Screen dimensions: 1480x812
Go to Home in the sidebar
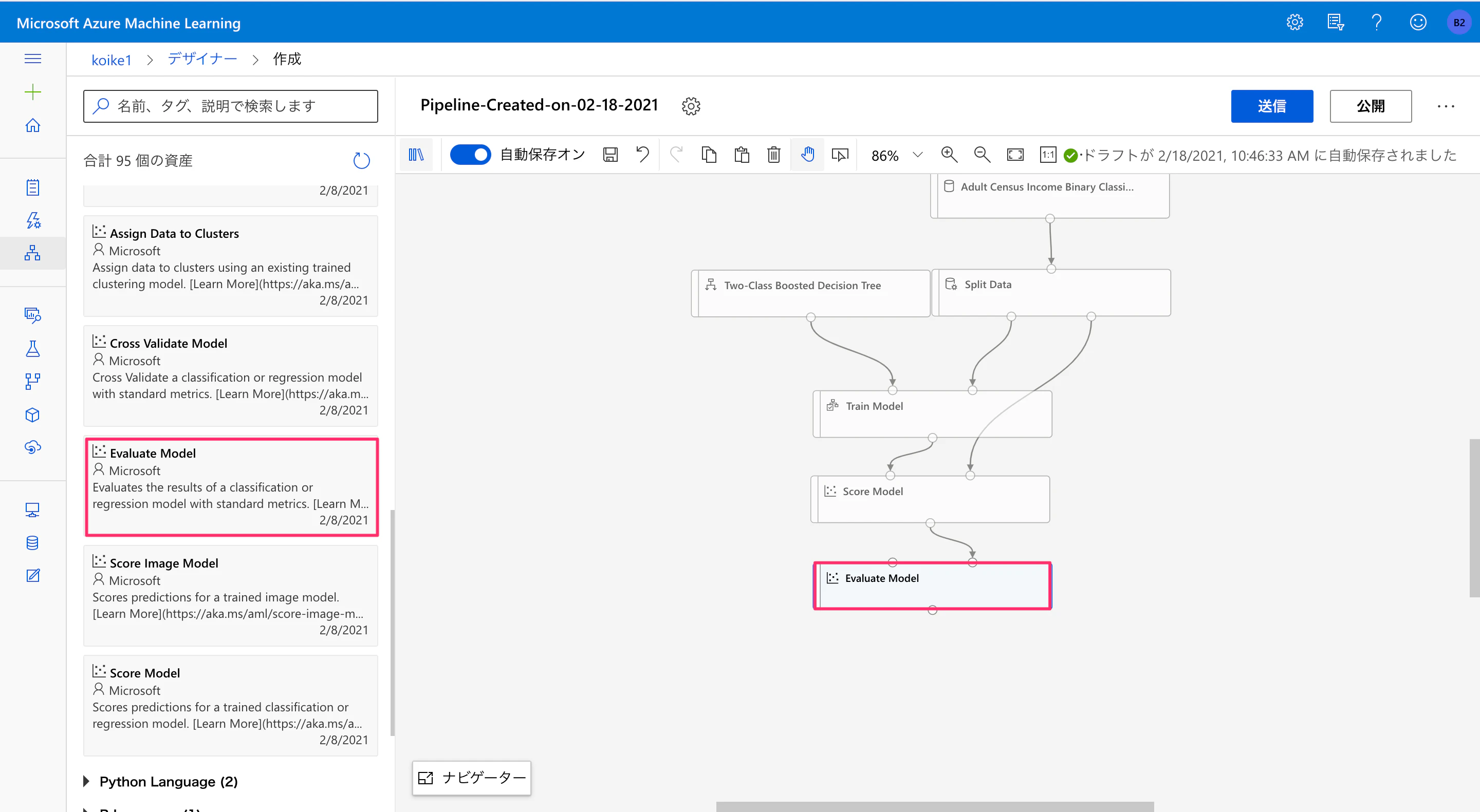[33, 125]
